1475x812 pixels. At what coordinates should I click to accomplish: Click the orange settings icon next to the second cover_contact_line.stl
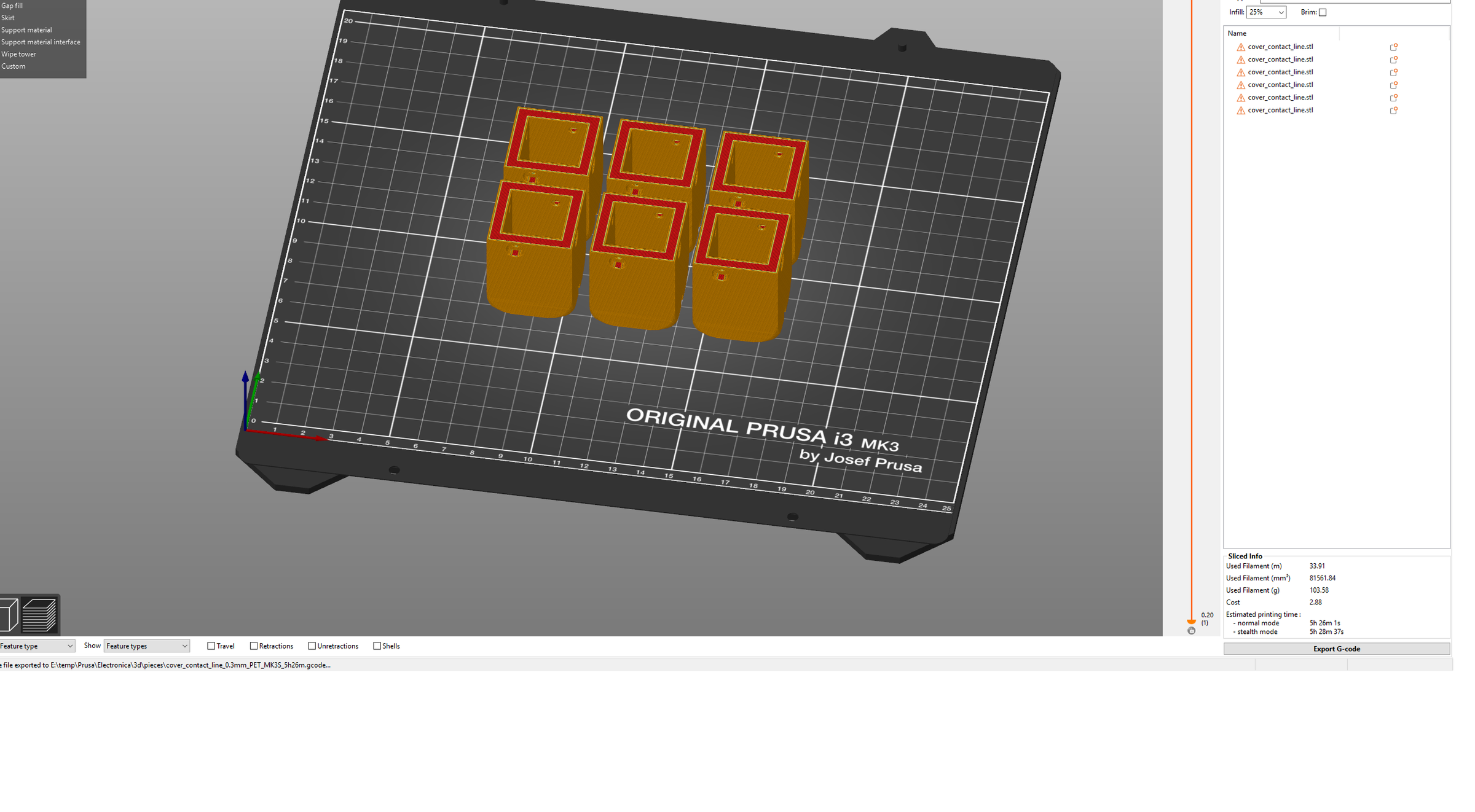[1393, 59]
